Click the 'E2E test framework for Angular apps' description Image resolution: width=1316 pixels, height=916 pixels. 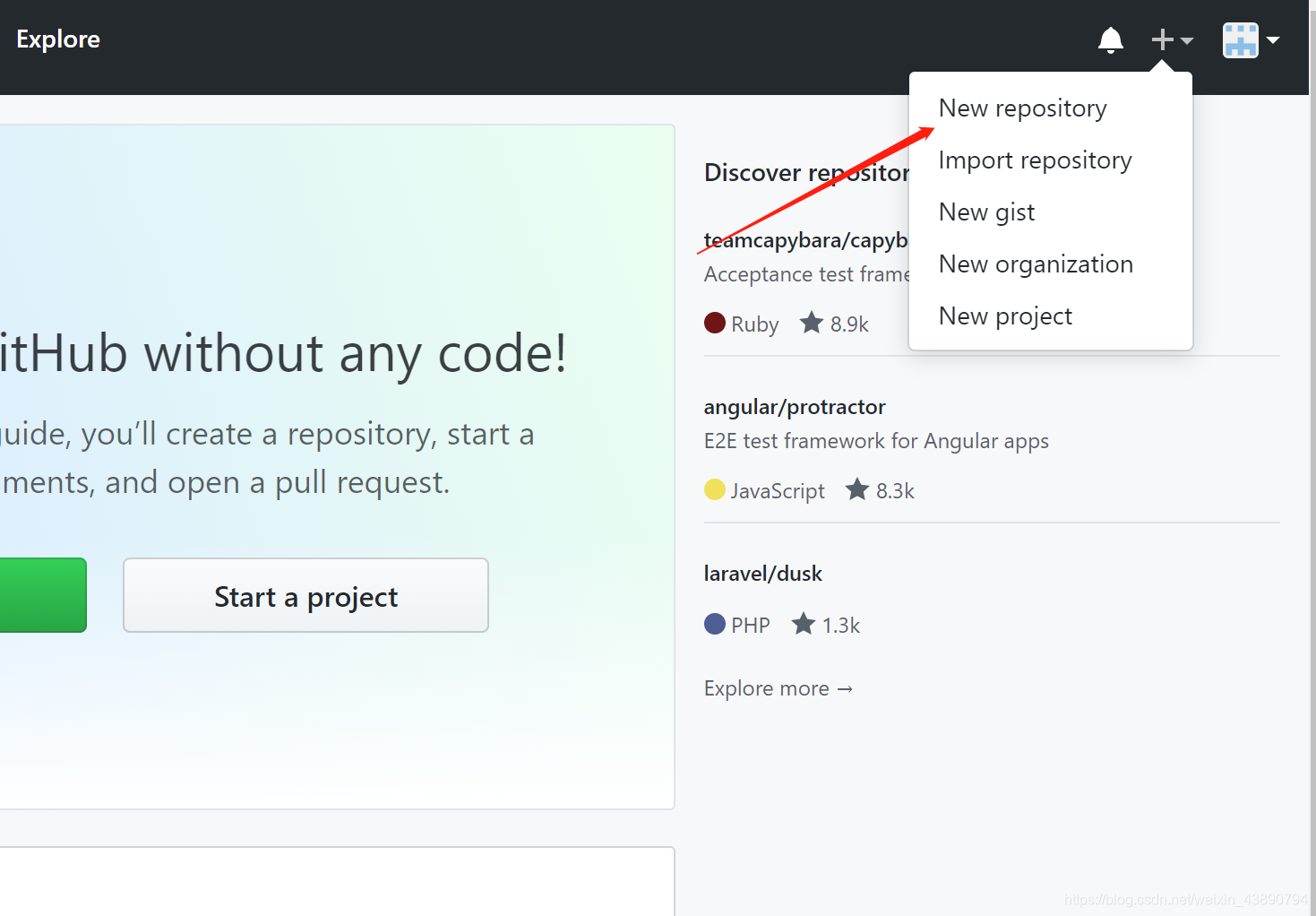(x=876, y=441)
